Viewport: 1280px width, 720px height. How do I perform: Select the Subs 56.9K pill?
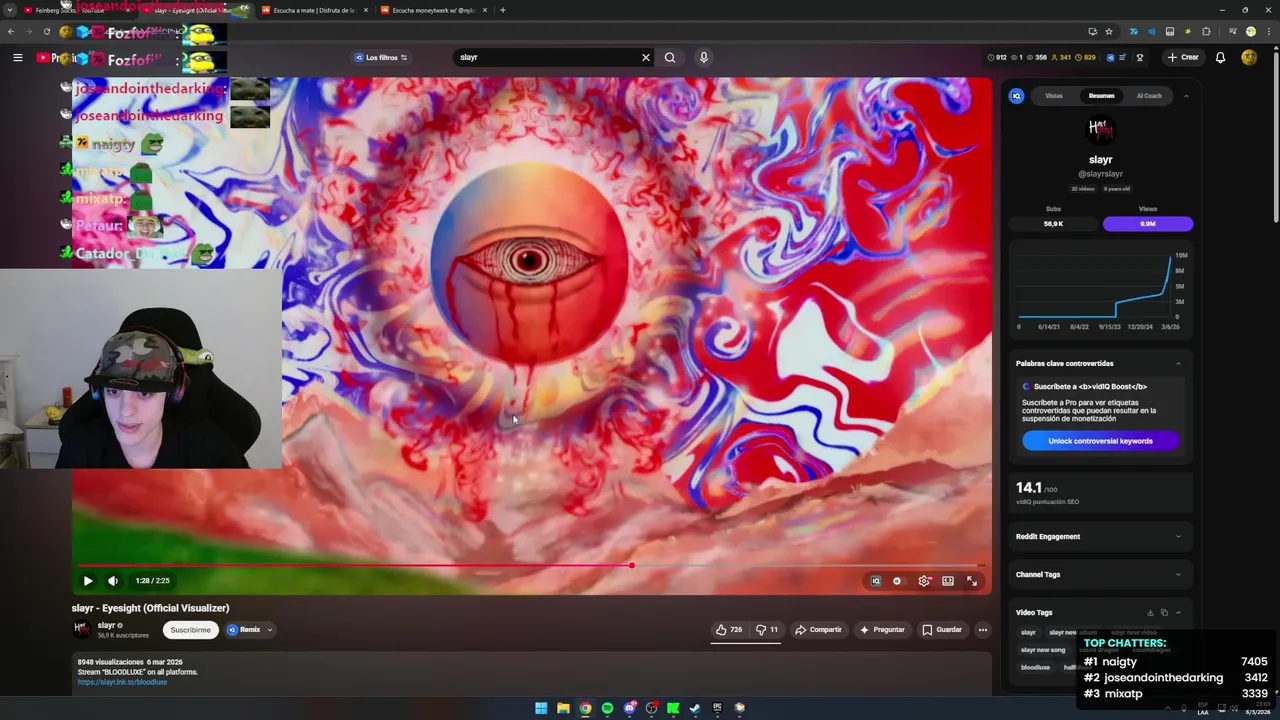click(1053, 224)
